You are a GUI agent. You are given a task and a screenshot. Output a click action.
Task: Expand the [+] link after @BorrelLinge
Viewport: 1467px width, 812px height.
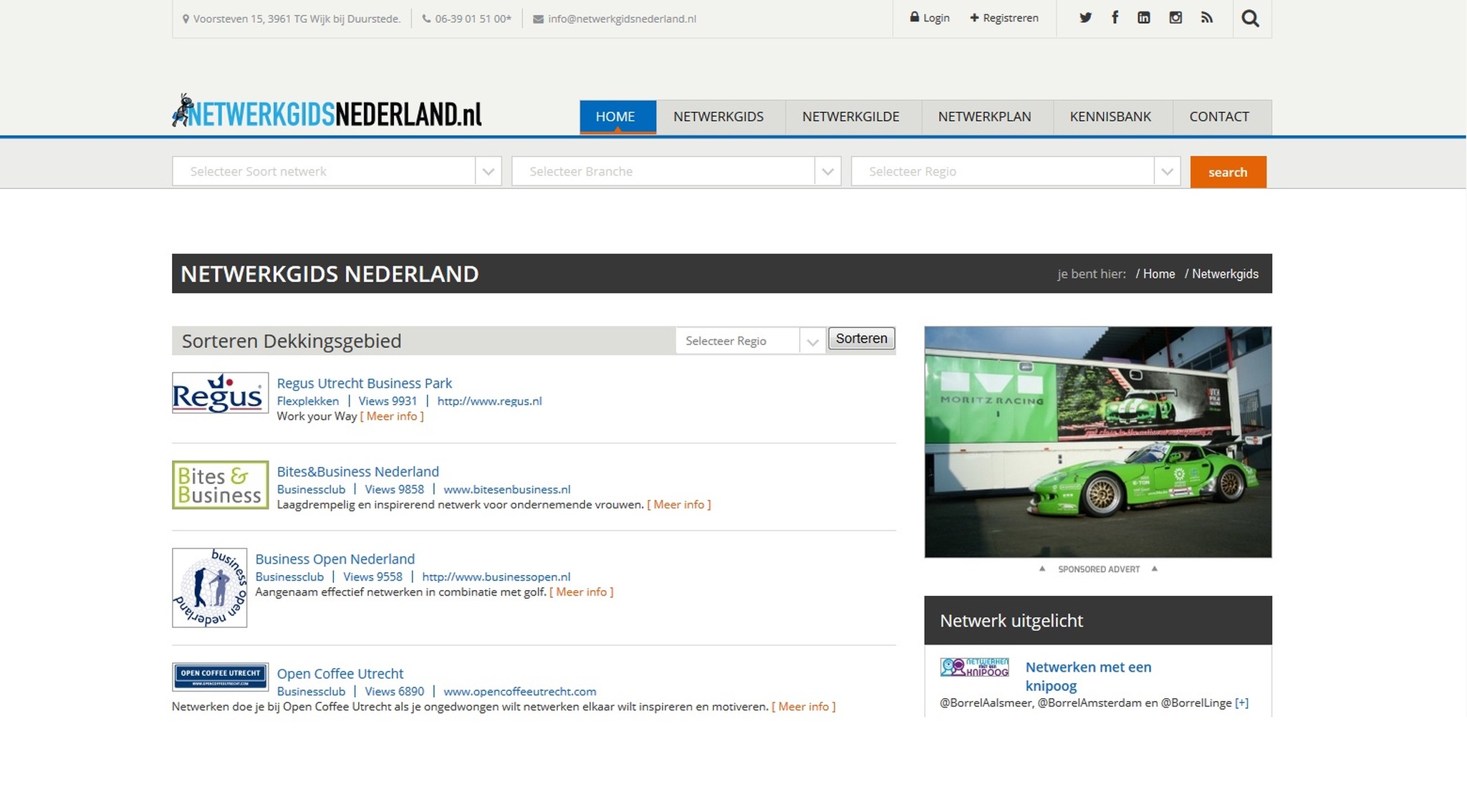pos(1242,703)
